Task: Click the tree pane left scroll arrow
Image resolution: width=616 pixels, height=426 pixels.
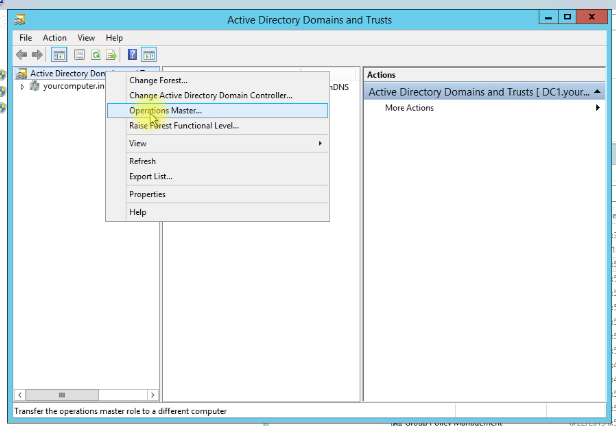Action: [x=20, y=395]
